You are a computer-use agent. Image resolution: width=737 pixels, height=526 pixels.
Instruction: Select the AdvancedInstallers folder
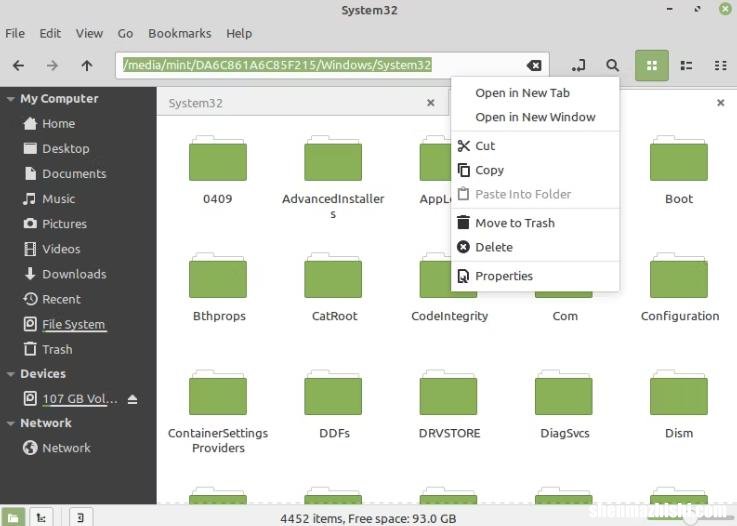[333, 178]
